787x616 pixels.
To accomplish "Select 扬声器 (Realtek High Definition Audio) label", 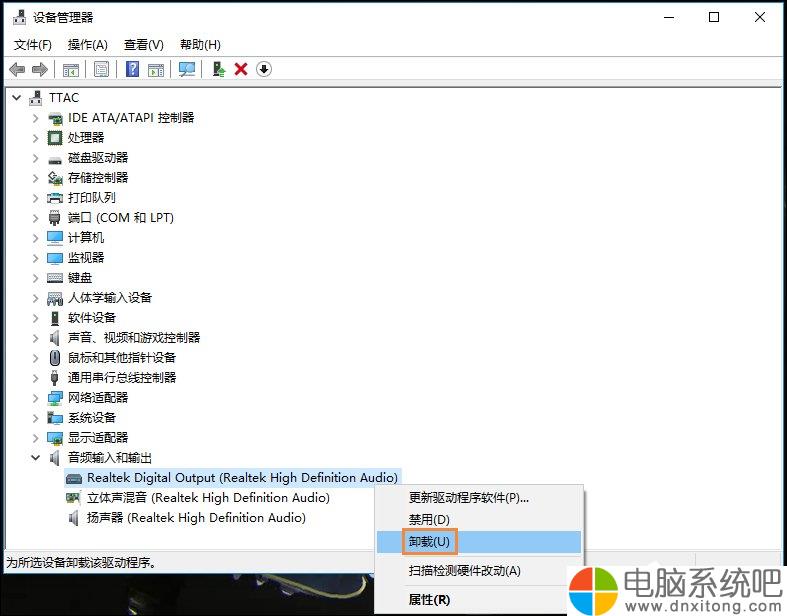I will coord(196,518).
